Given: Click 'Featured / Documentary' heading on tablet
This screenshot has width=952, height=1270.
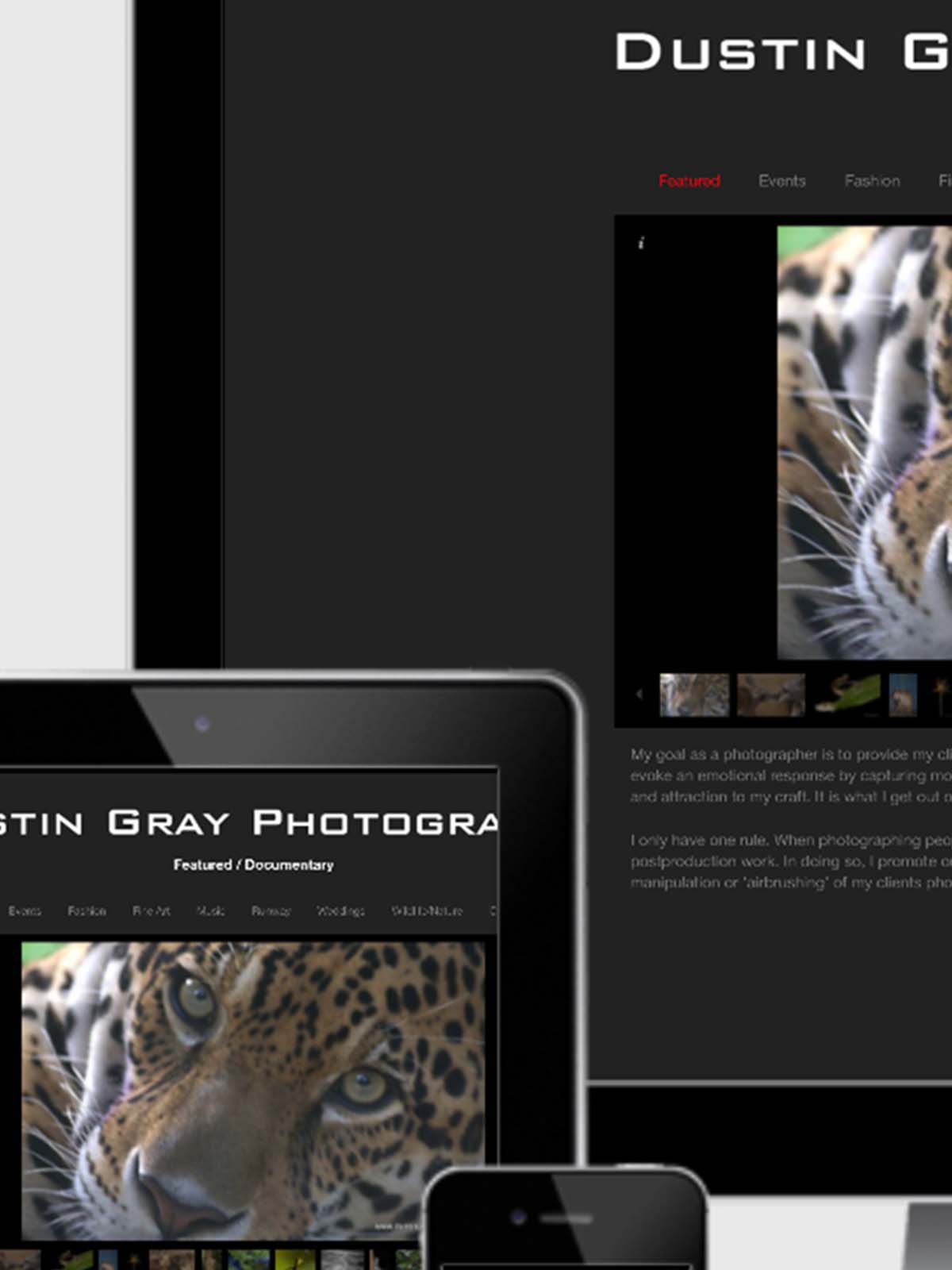Looking at the screenshot, I should [x=253, y=864].
